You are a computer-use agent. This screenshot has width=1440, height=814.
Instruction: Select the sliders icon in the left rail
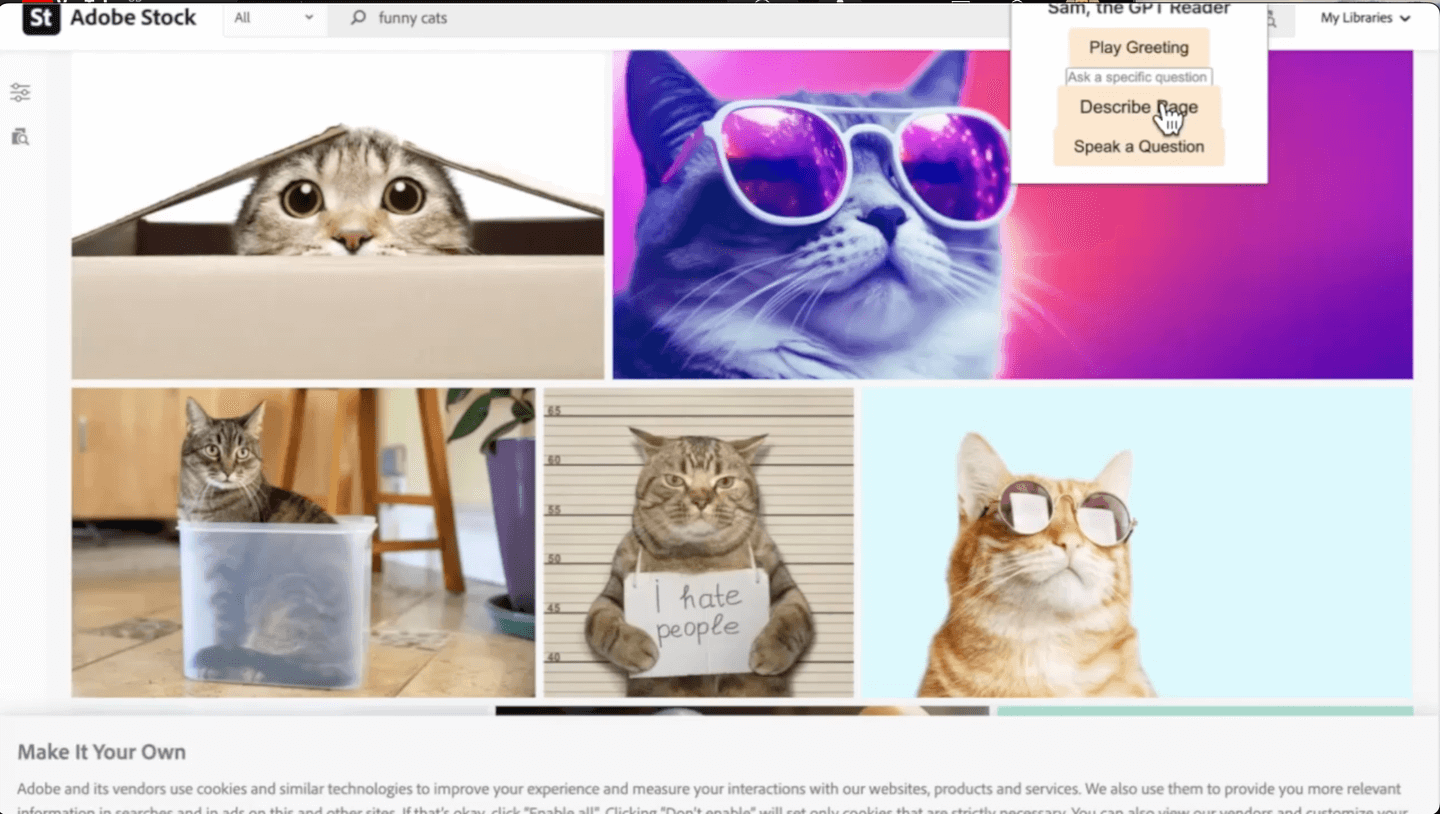(20, 91)
